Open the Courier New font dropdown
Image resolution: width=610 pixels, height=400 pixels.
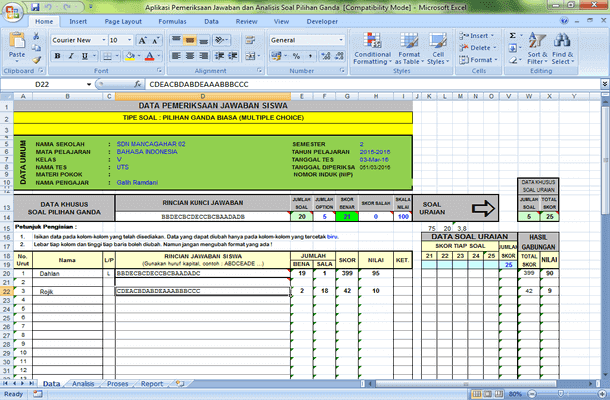point(103,40)
